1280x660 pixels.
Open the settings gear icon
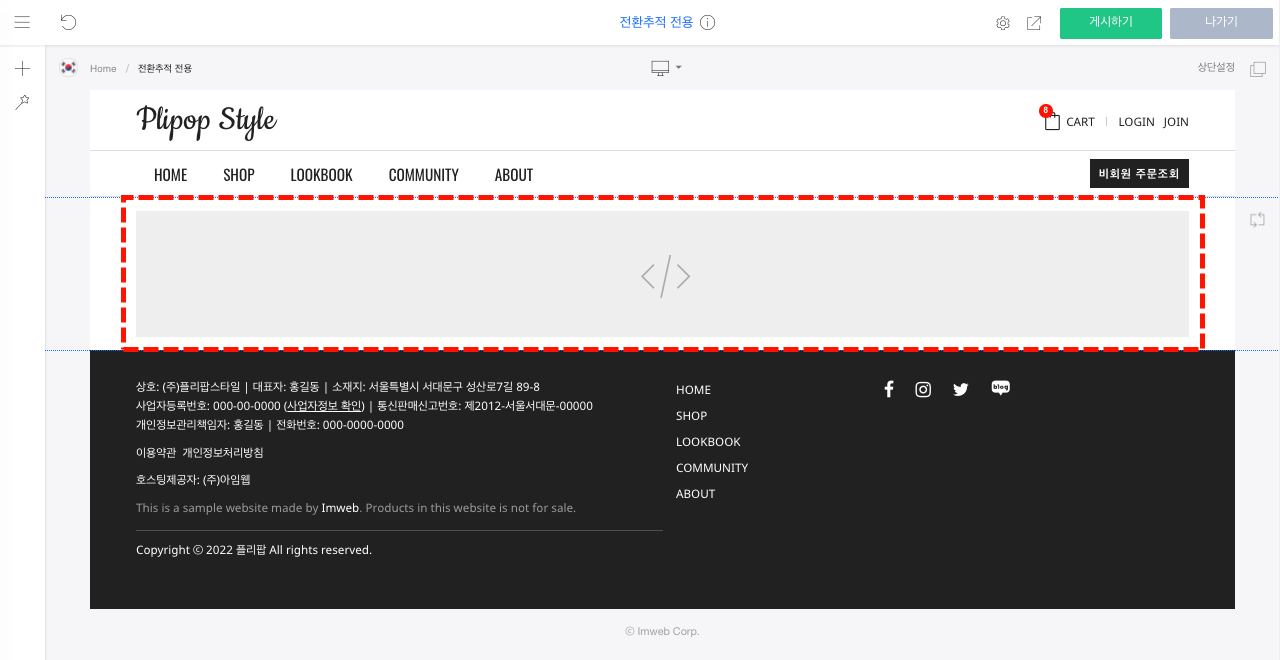coord(1003,23)
